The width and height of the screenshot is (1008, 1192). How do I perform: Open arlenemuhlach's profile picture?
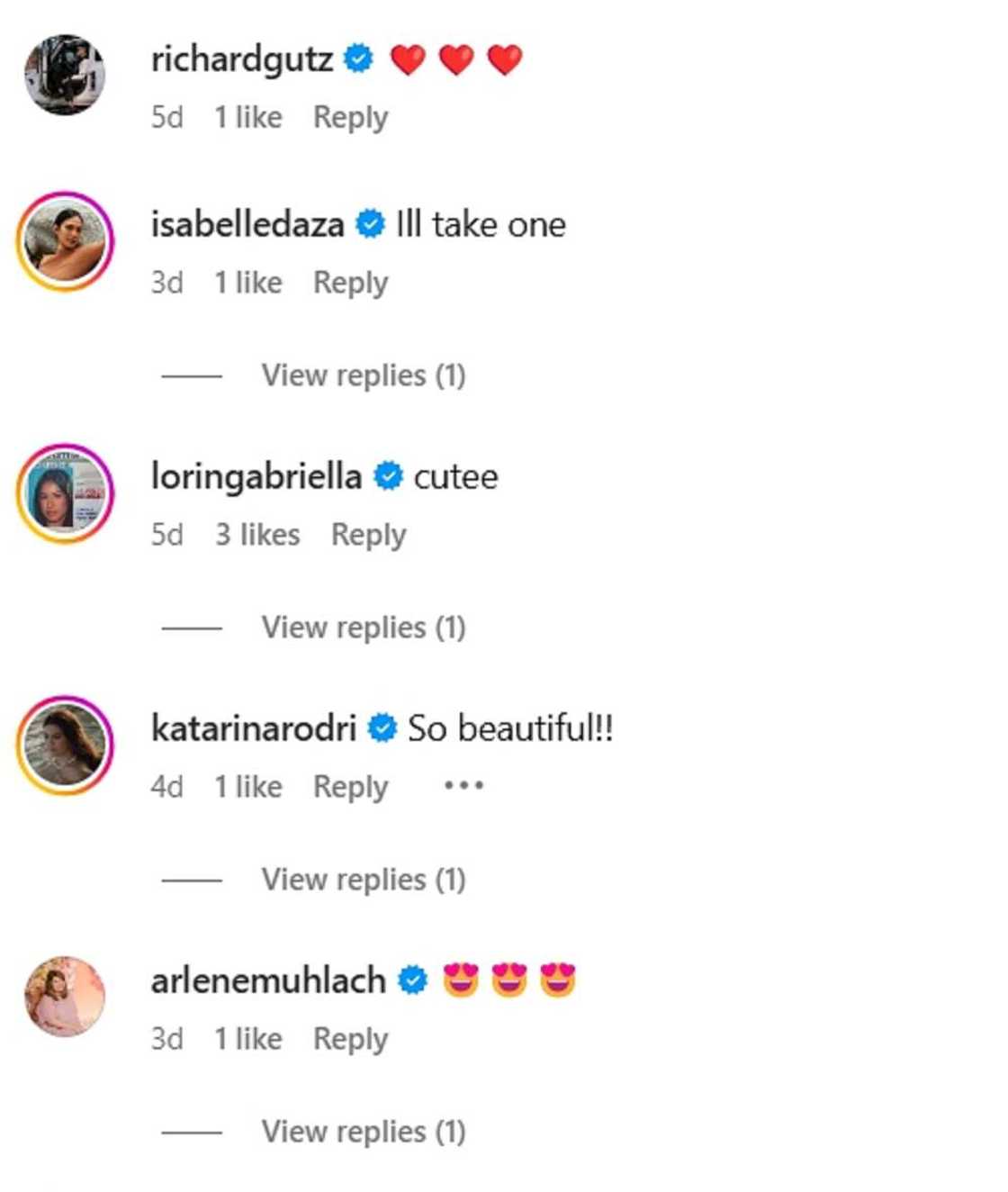tap(65, 997)
